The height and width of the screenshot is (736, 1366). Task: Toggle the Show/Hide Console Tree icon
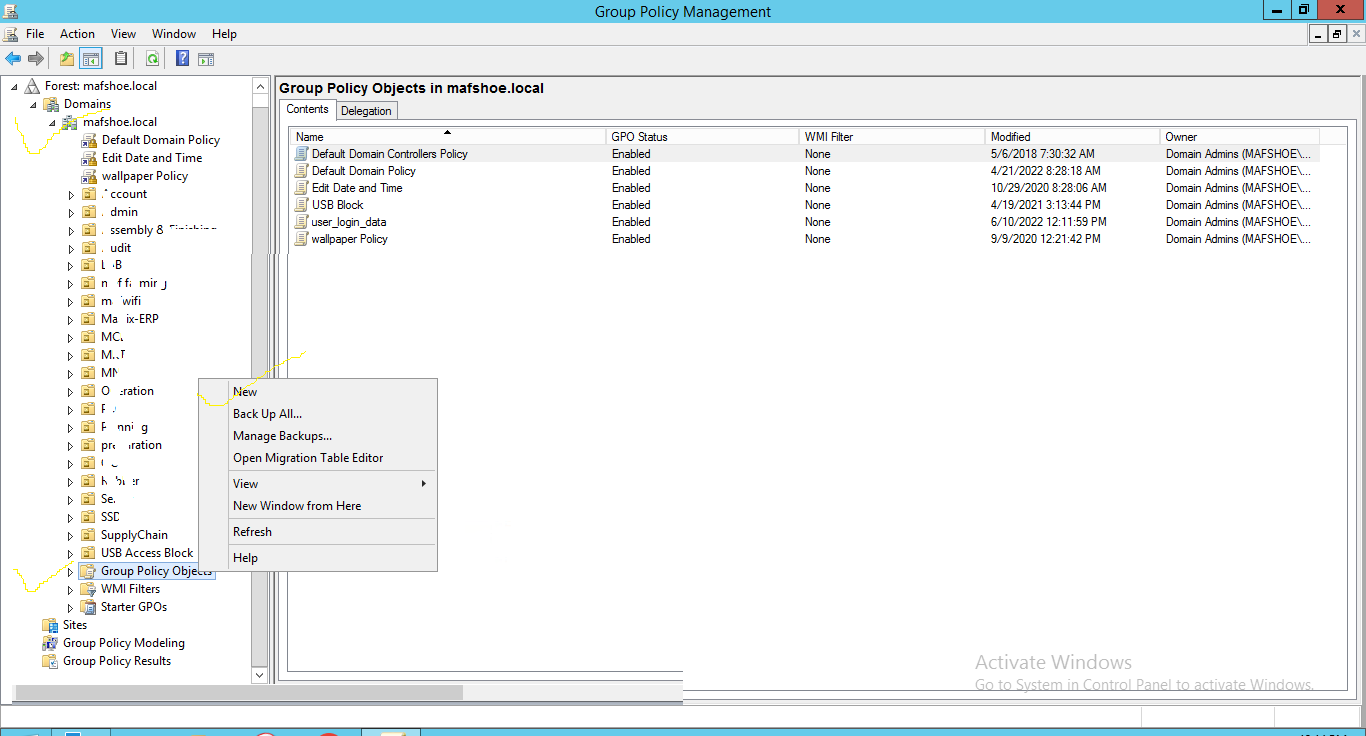tap(91, 59)
